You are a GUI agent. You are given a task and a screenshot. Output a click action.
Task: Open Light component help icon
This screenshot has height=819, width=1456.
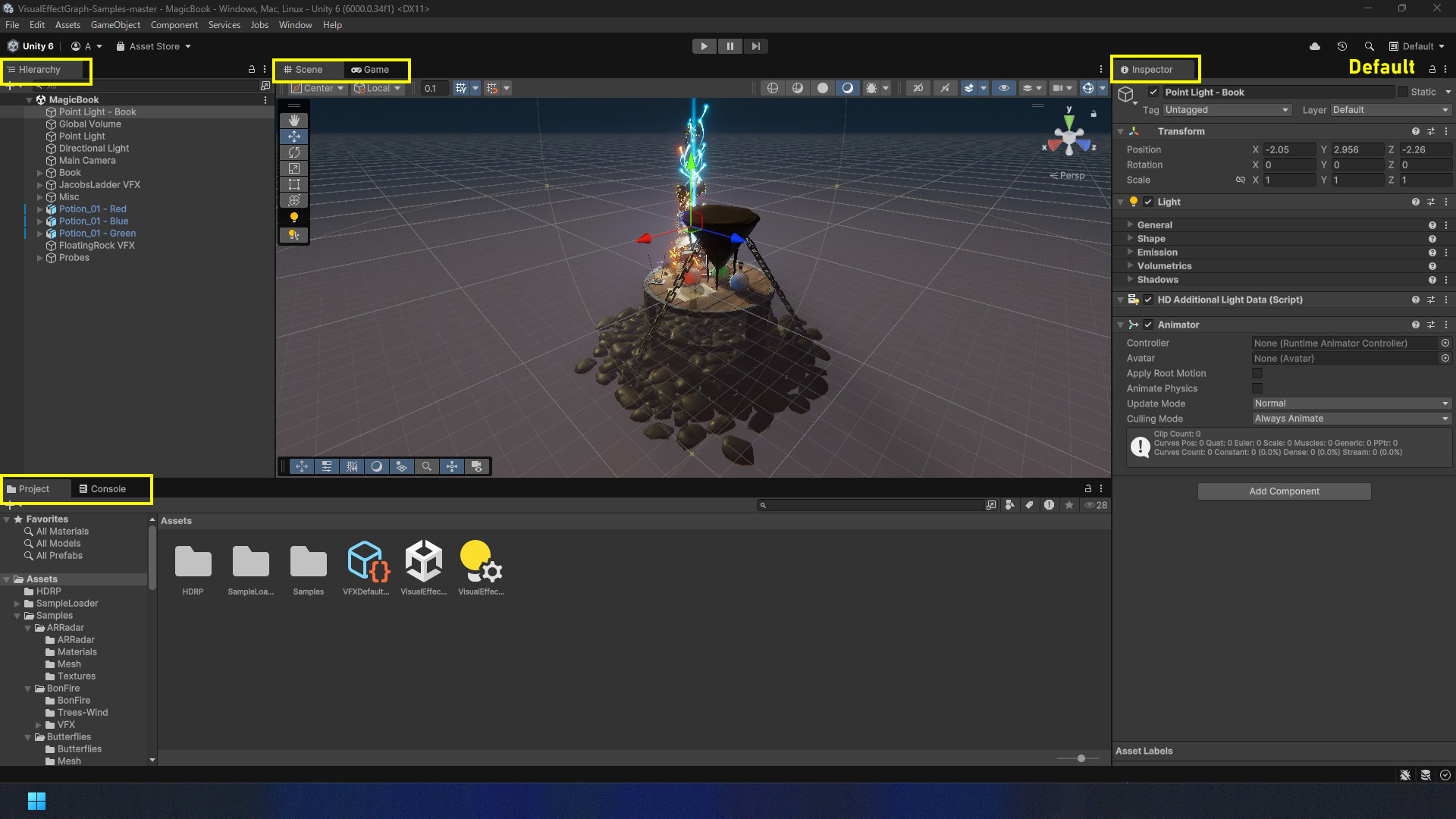1416,202
